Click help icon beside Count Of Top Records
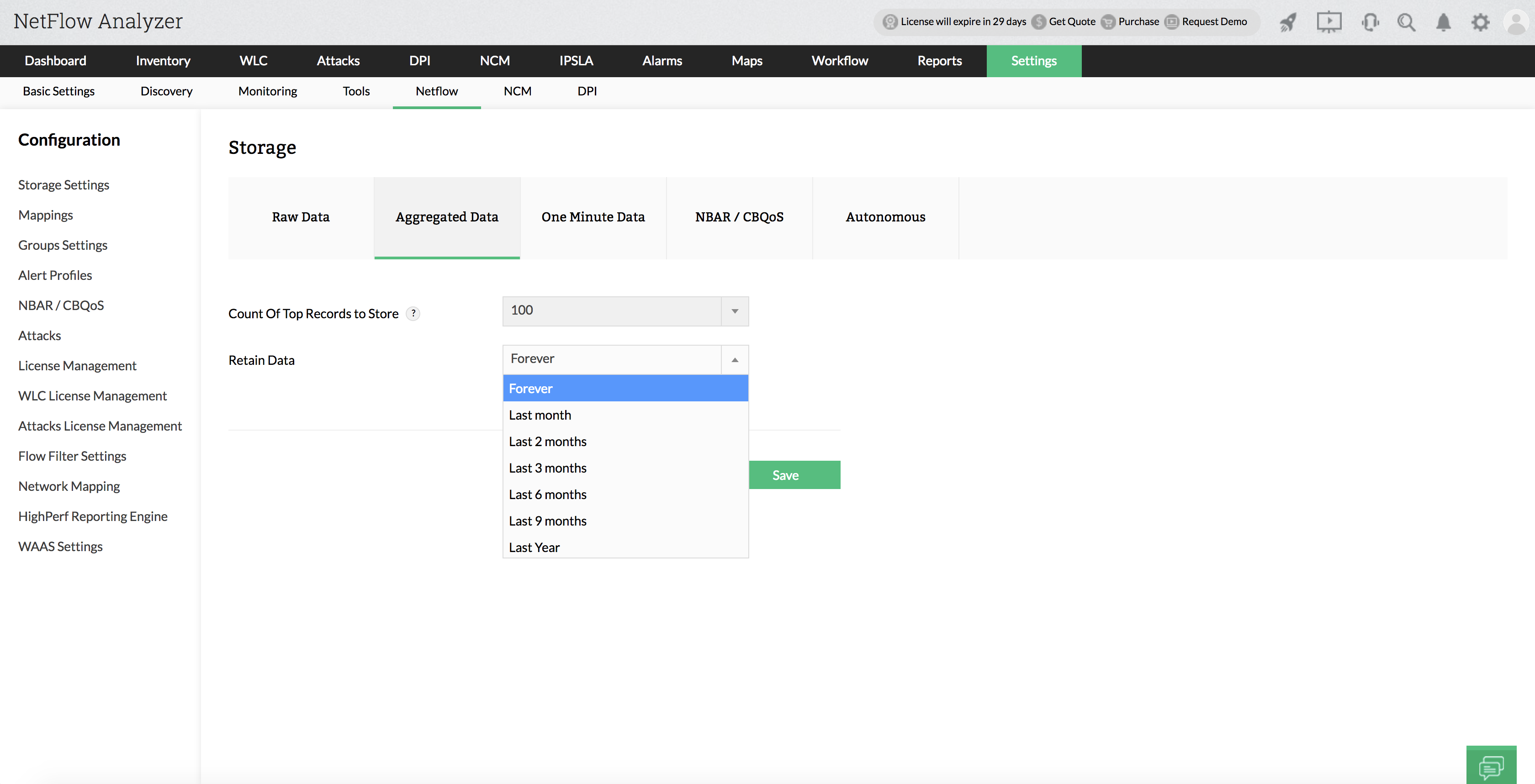The height and width of the screenshot is (784, 1535). point(413,313)
